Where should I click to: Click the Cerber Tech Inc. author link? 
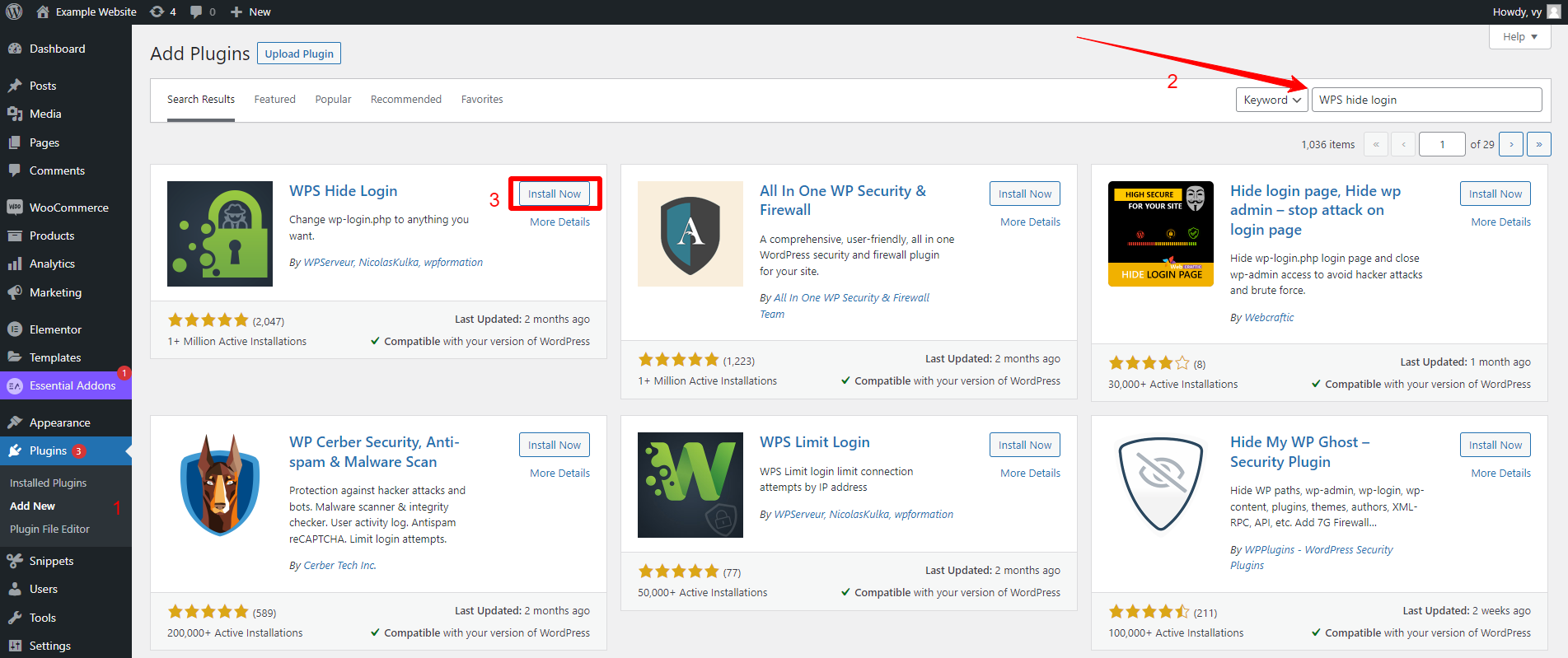(x=339, y=565)
